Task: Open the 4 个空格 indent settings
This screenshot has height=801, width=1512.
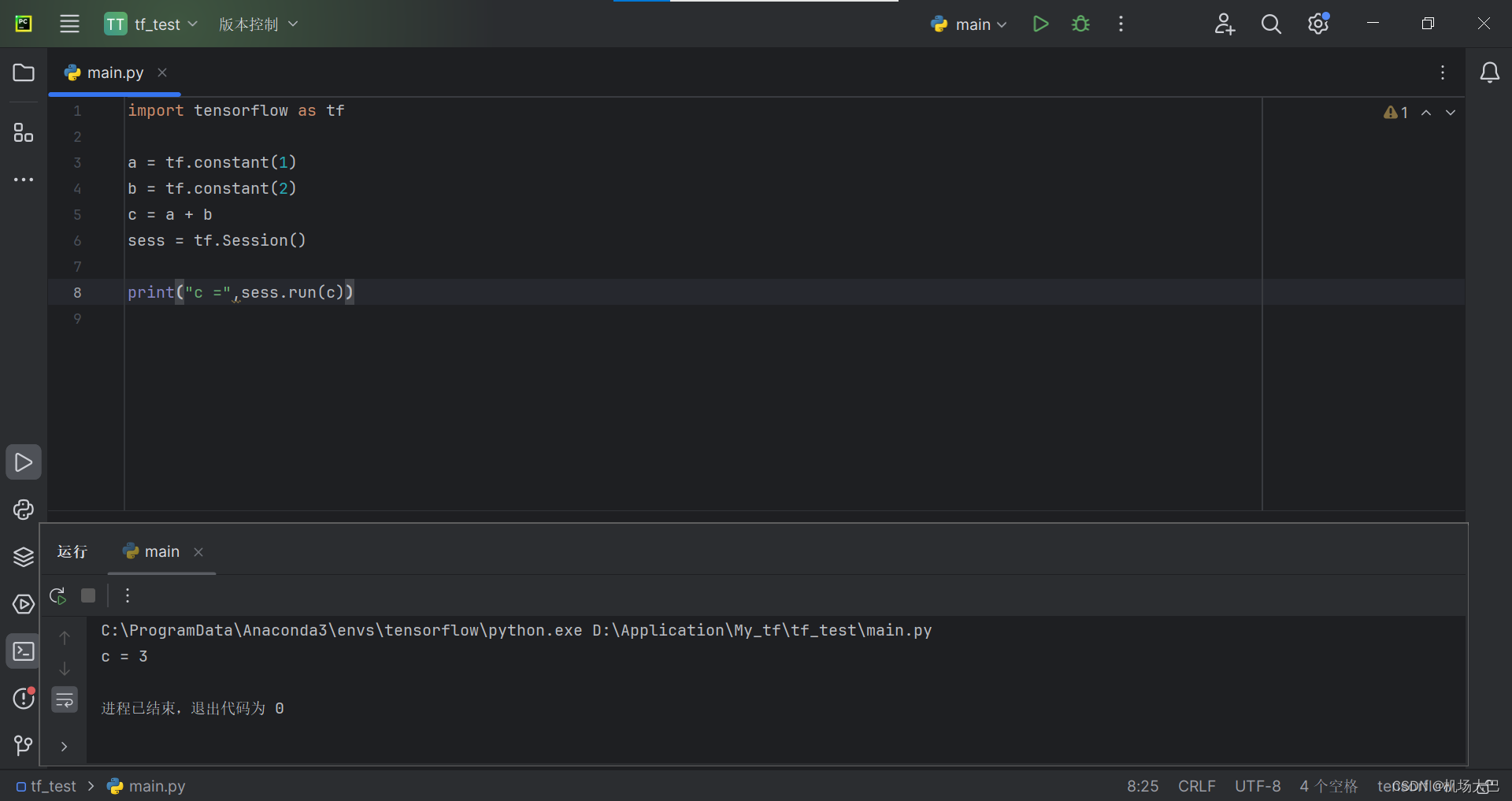Action: point(1329,786)
